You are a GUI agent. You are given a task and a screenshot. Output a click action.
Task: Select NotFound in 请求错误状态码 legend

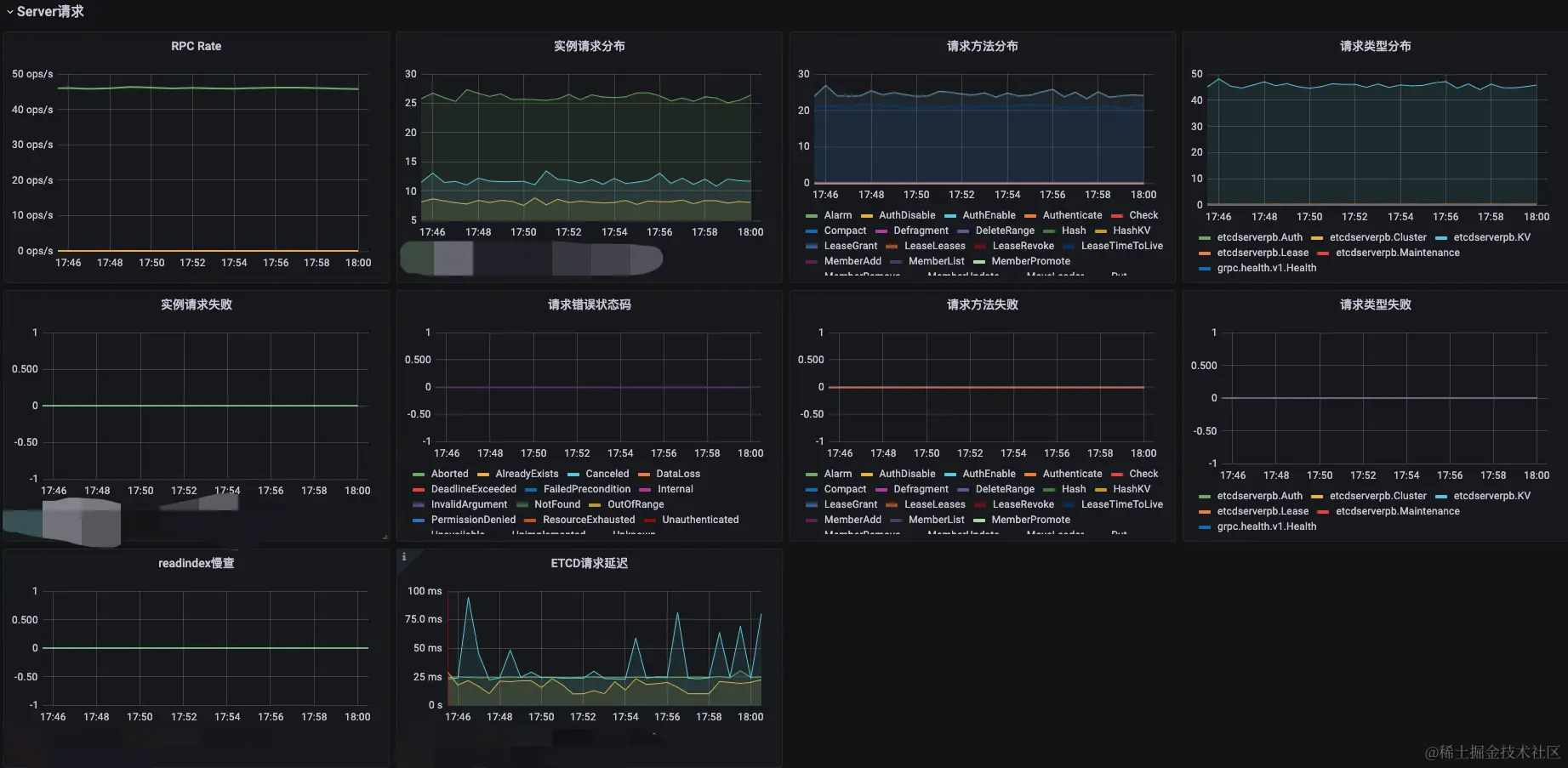point(557,504)
